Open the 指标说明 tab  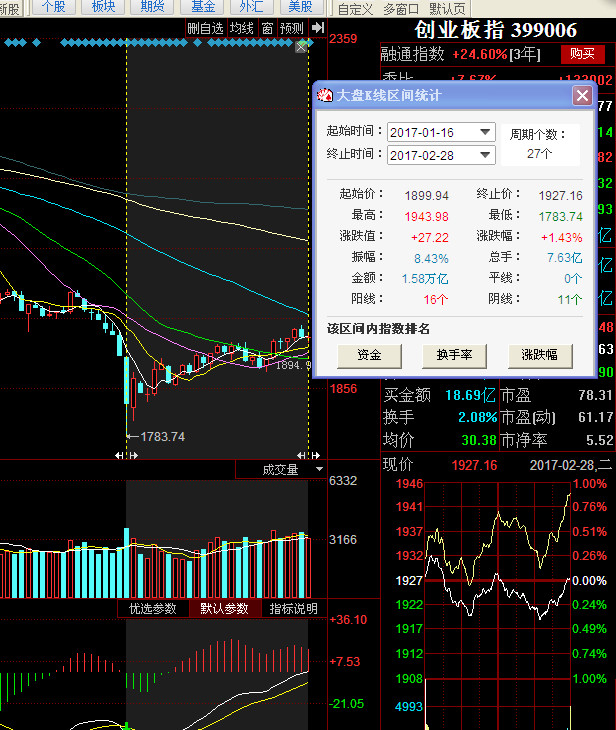tap(293, 609)
